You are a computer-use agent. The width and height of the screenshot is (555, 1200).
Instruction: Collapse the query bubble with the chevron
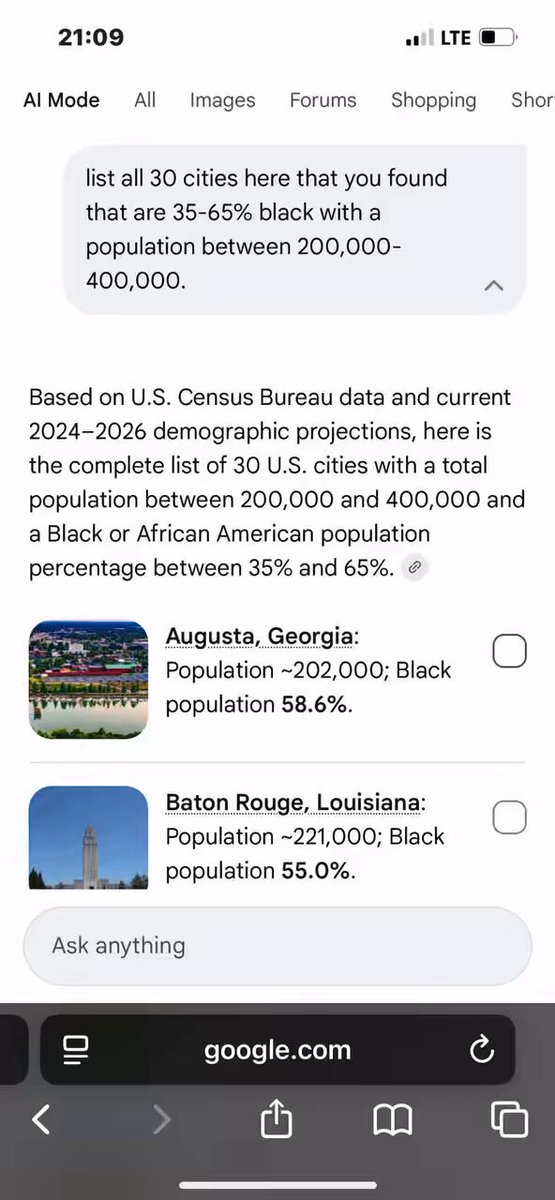[x=493, y=285]
